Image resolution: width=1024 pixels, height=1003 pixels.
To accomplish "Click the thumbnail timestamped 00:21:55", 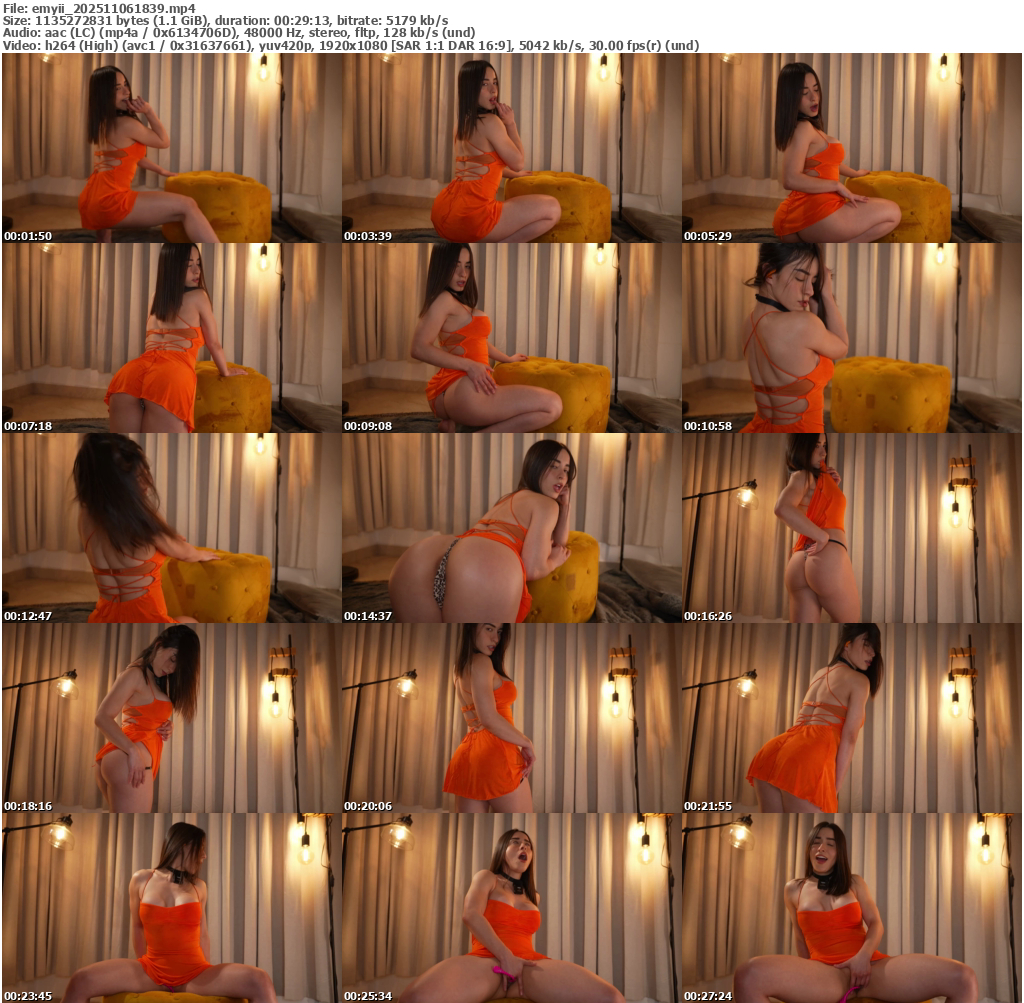I will [x=852, y=718].
